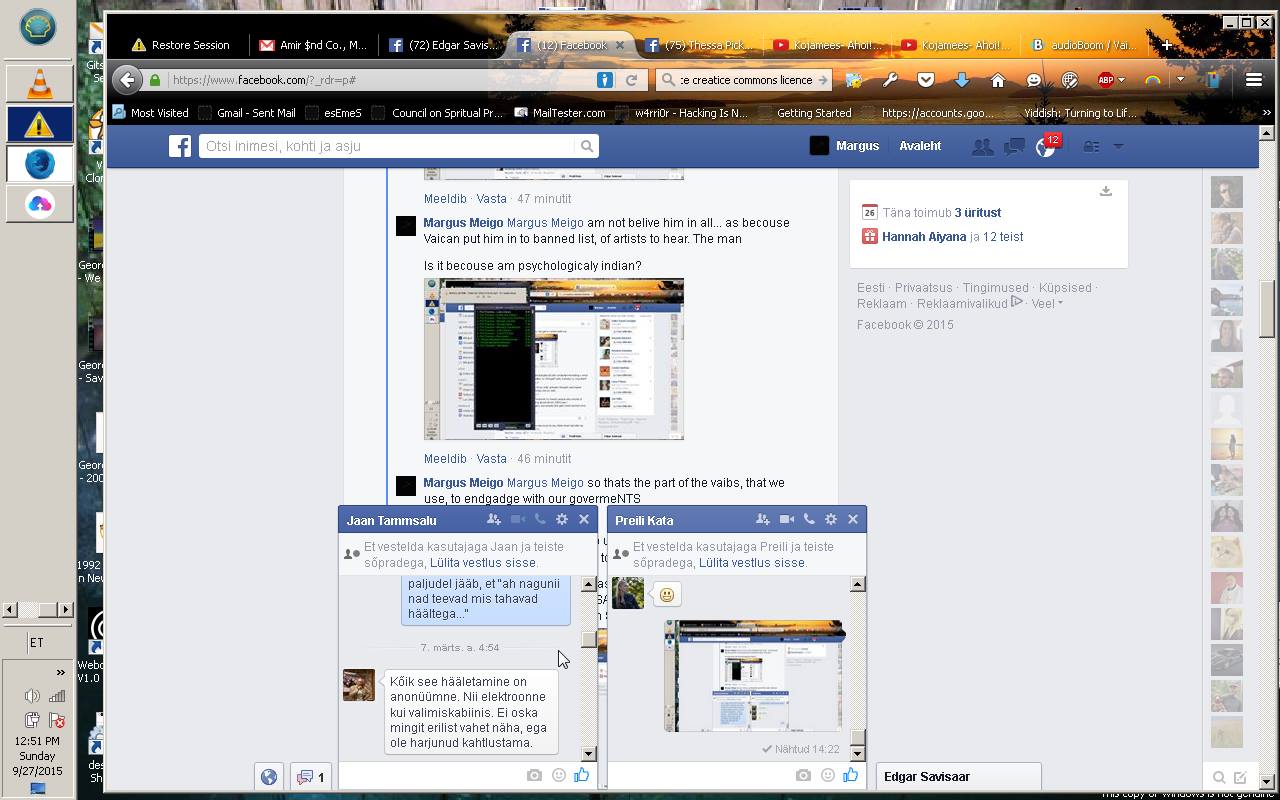
Task: Start voice call with Preili Kata
Action: [x=809, y=520]
